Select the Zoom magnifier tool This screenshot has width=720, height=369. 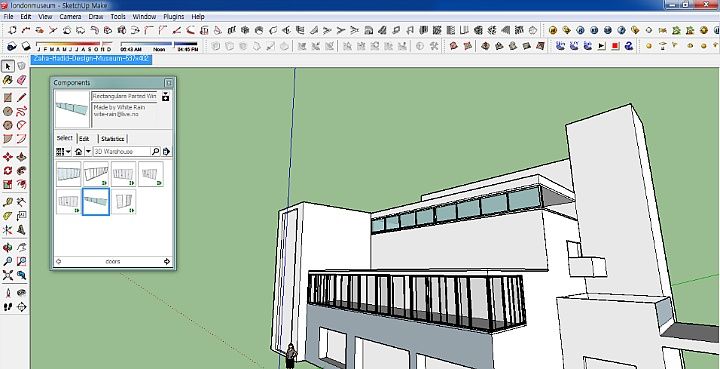[x=8, y=262]
